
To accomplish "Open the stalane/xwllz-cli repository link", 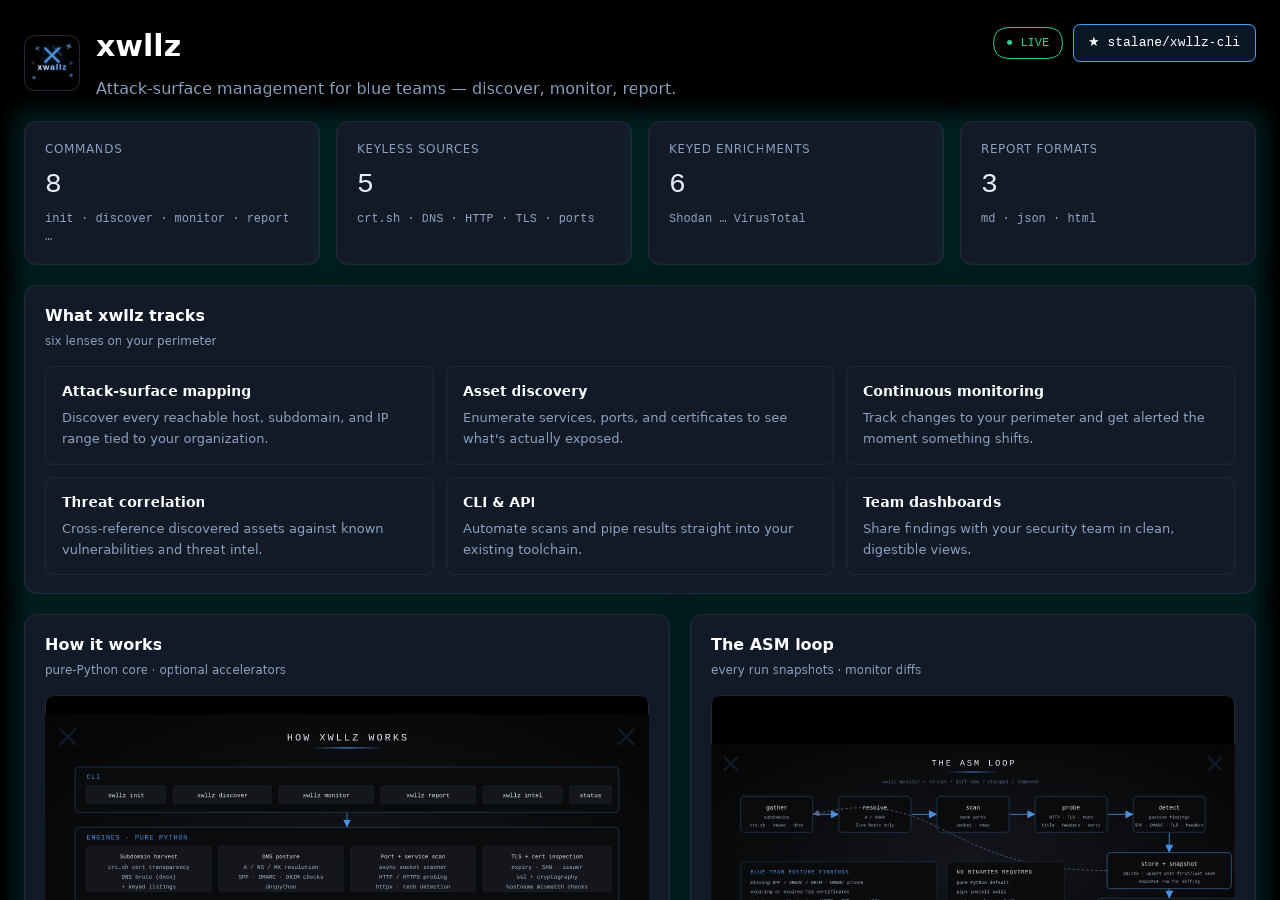I will coord(1164,43).
